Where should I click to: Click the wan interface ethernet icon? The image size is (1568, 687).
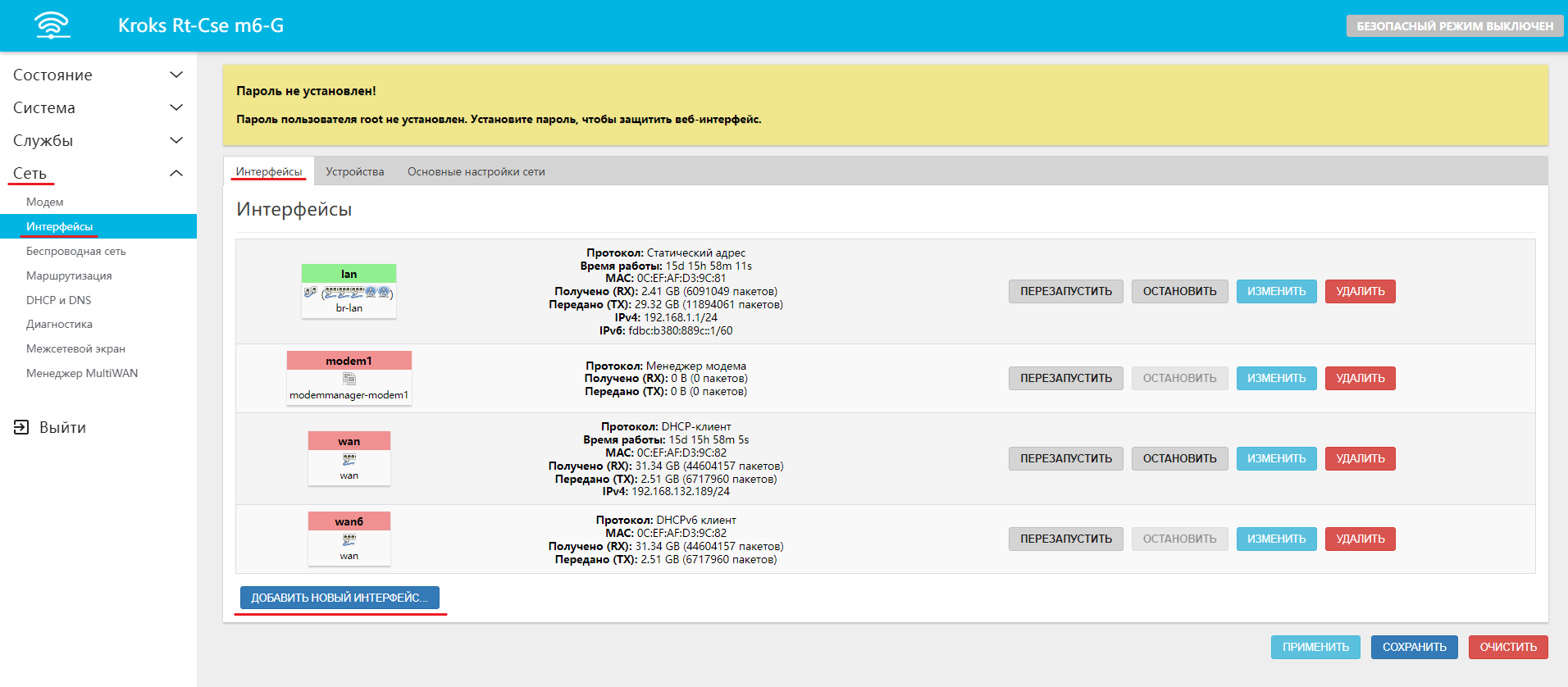tap(349, 460)
